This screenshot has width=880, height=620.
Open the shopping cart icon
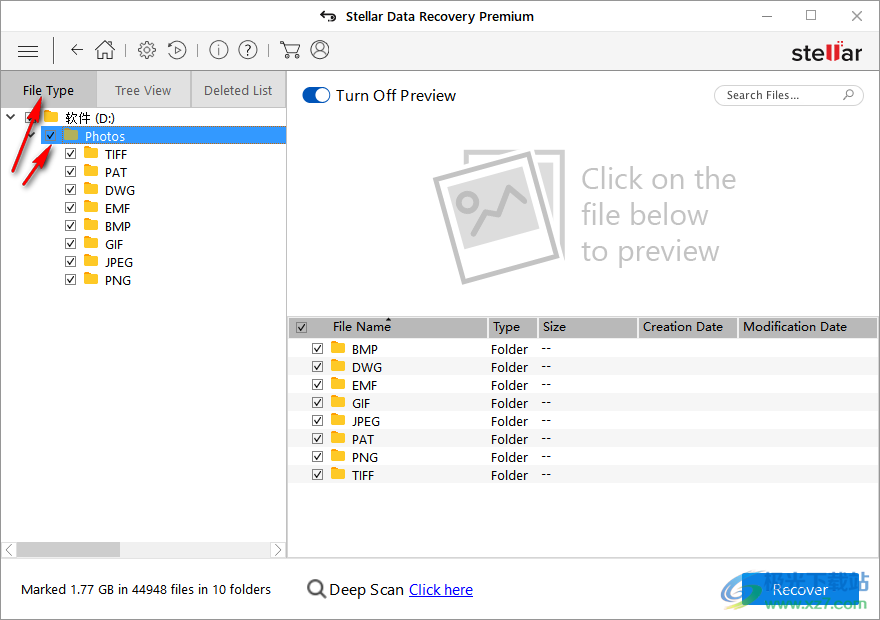(x=290, y=50)
